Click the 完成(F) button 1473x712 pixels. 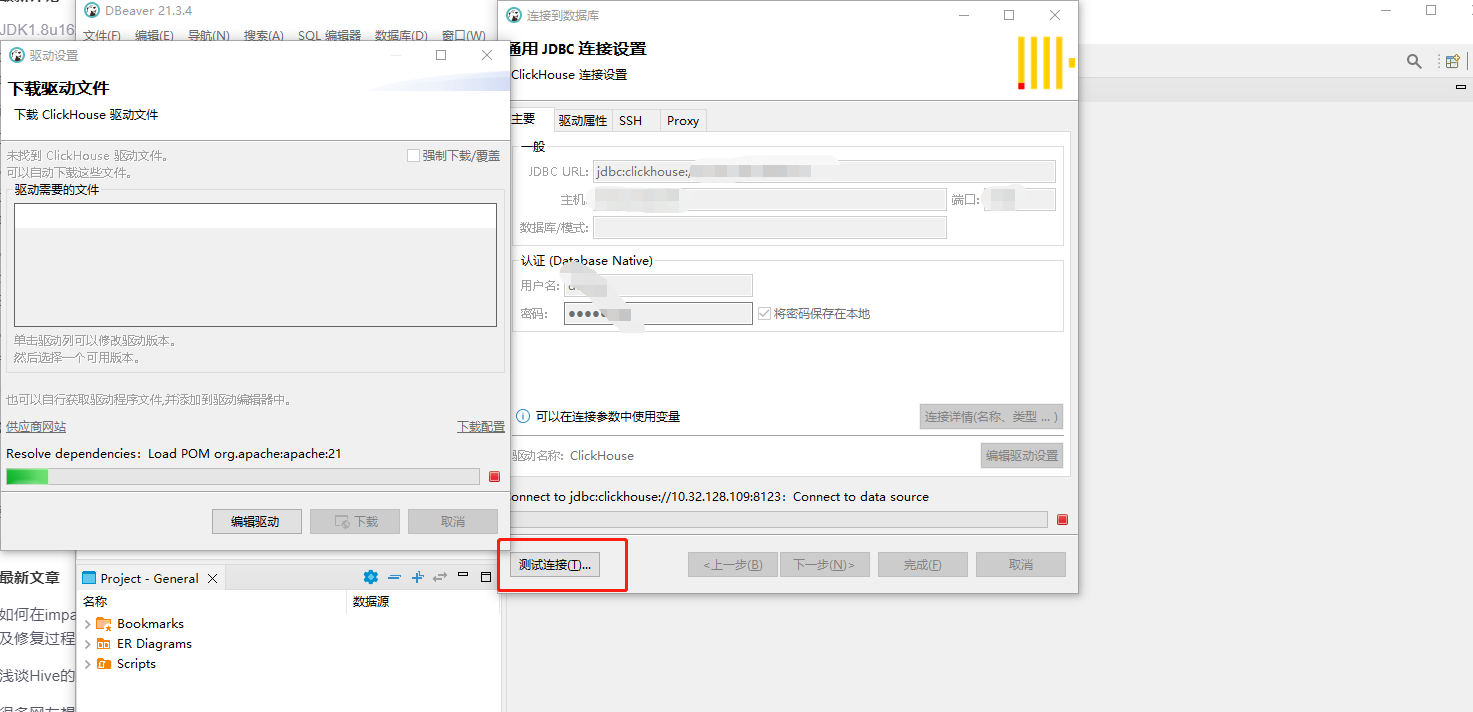(923, 565)
